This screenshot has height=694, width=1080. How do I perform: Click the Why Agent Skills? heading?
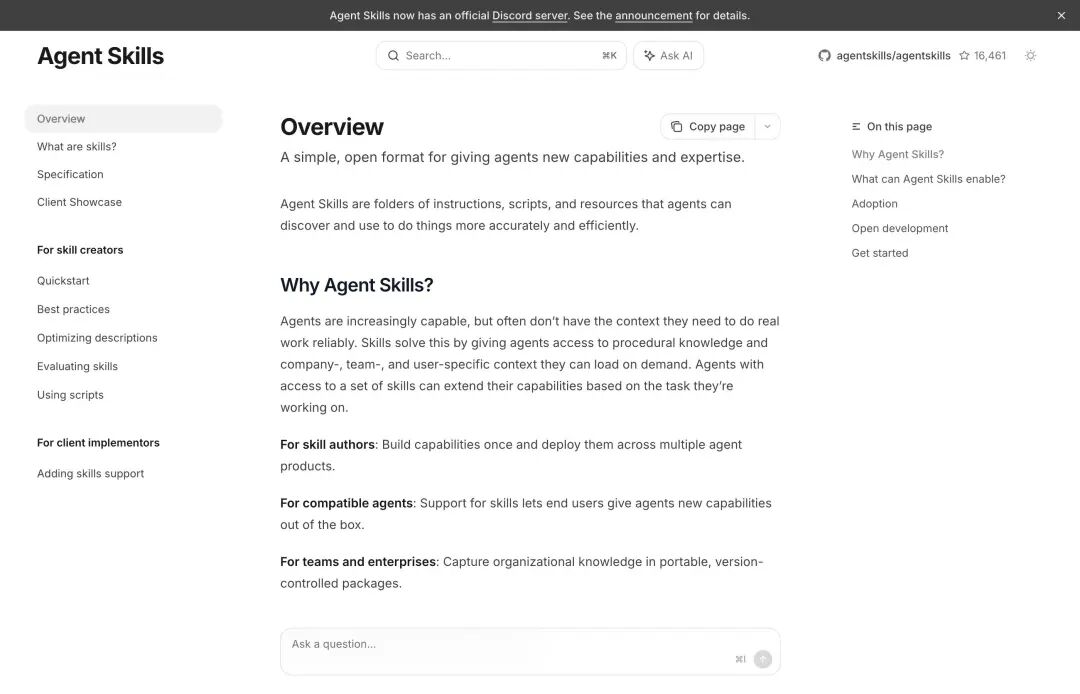point(356,285)
